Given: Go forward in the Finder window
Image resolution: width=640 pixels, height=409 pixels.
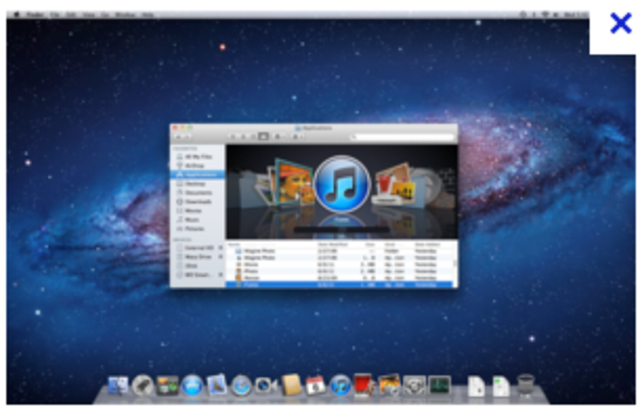Looking at the screenshot, I should [187, 136].
